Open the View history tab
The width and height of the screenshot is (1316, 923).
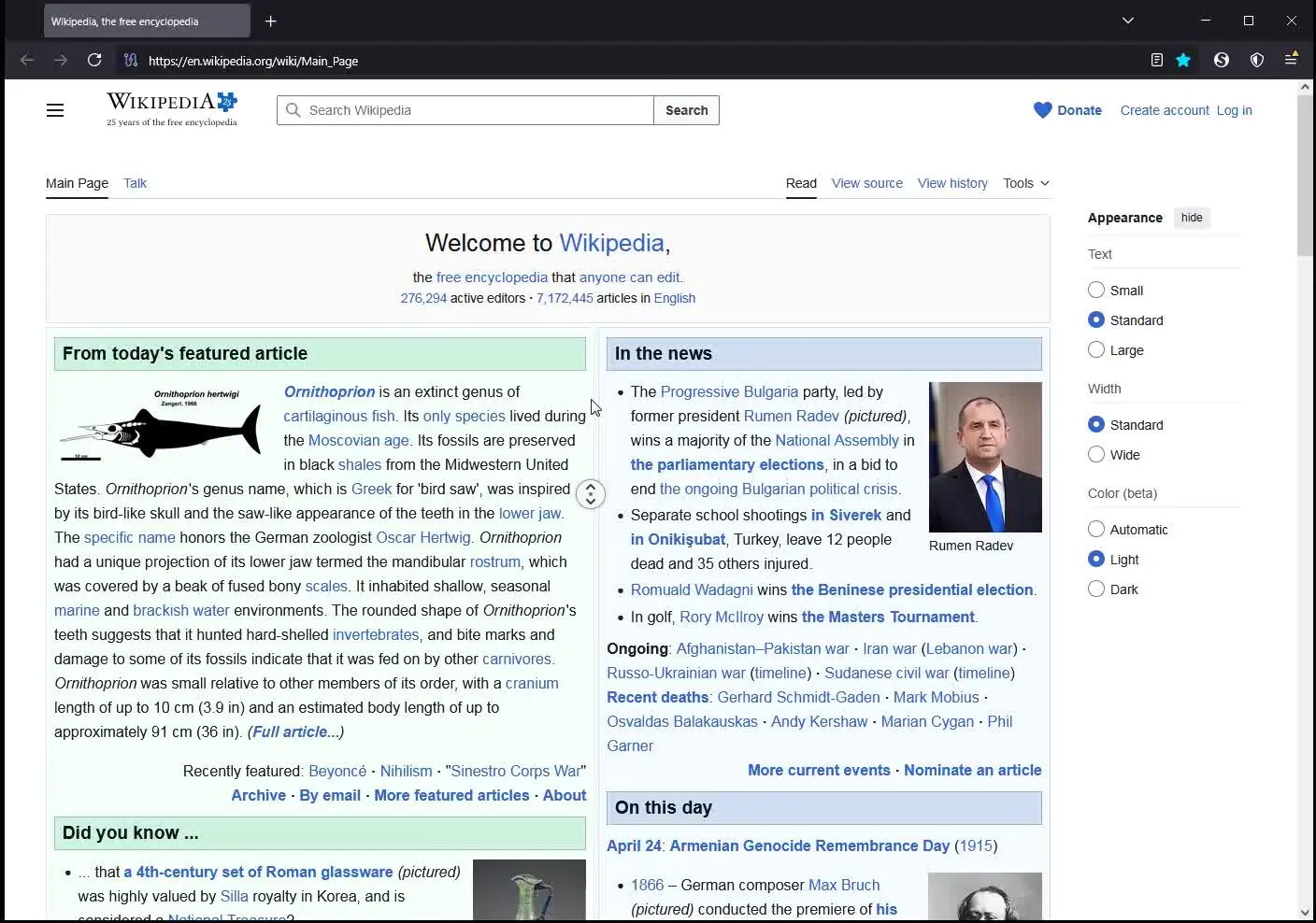pyautogui.click(x=952, y=183)
